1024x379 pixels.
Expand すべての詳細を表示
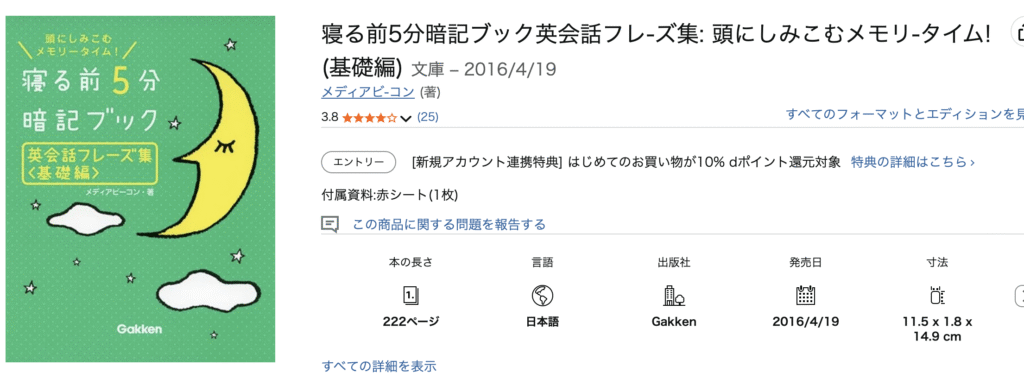tap(379, 366)
